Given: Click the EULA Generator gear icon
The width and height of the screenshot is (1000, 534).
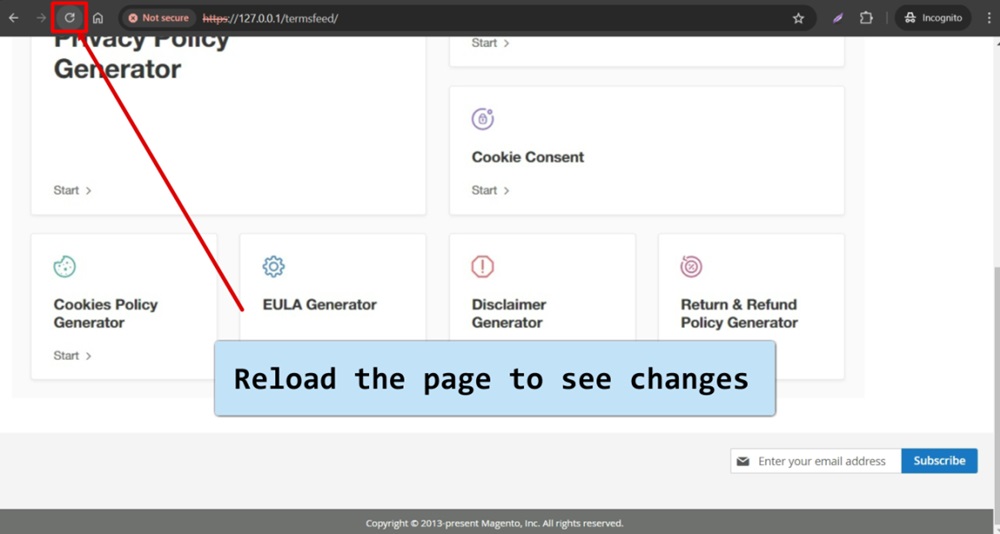Looking at the screenshot, I should tap(274, 266).
